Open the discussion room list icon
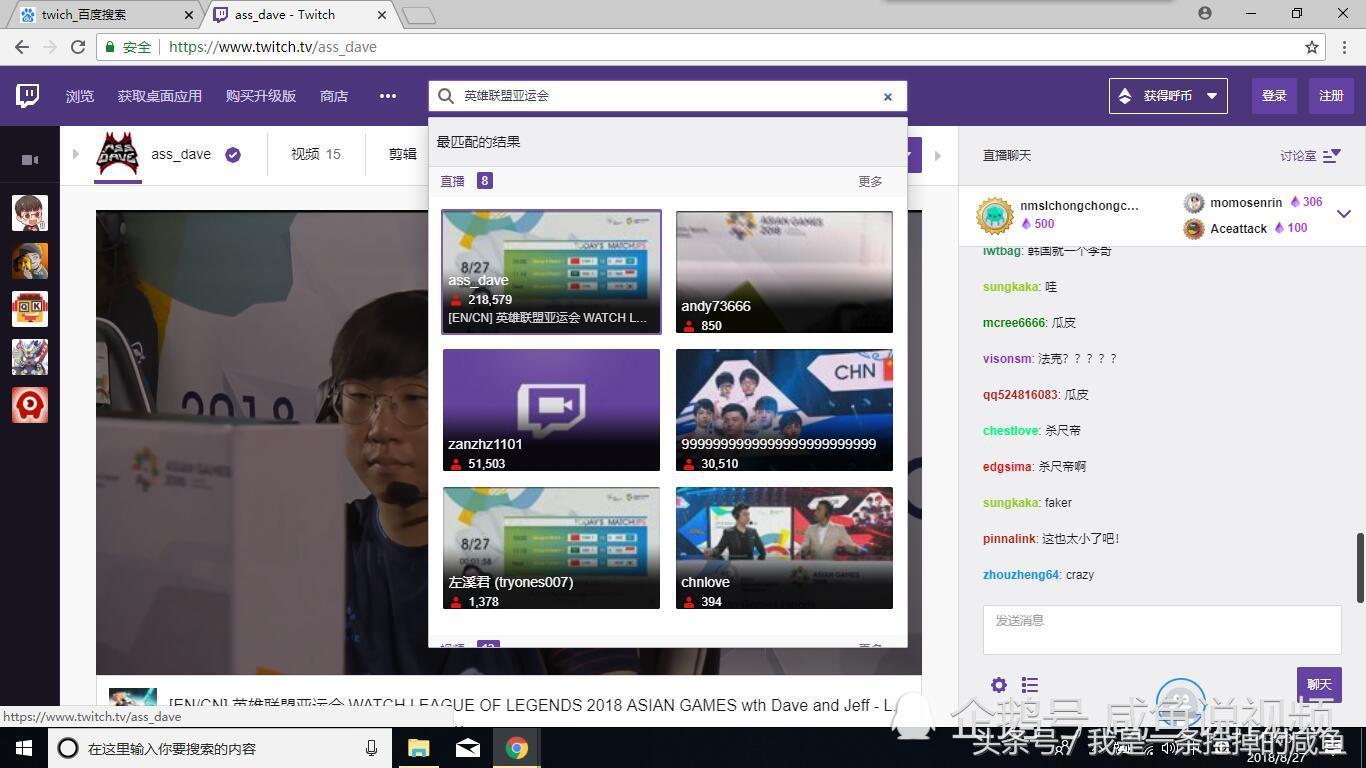 1331,155
